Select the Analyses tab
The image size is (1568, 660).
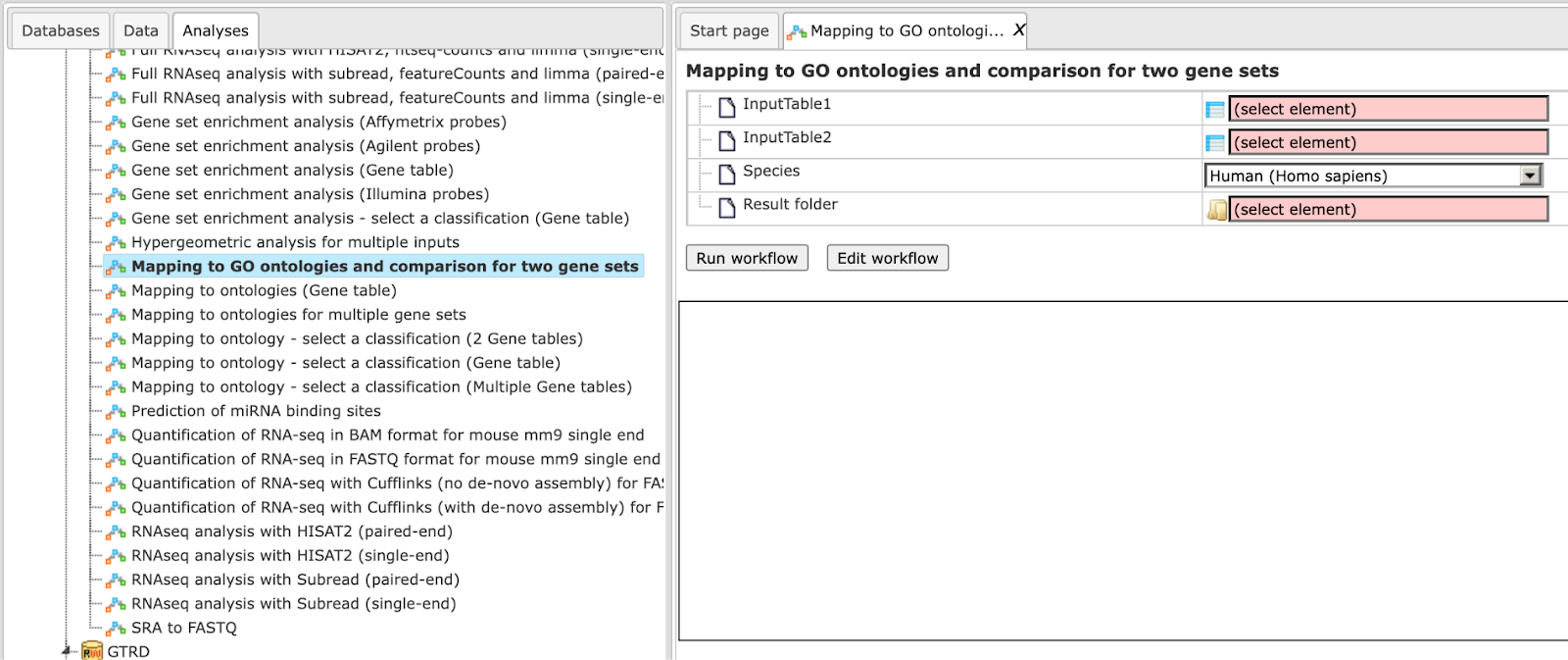click(x=216, y=31)
